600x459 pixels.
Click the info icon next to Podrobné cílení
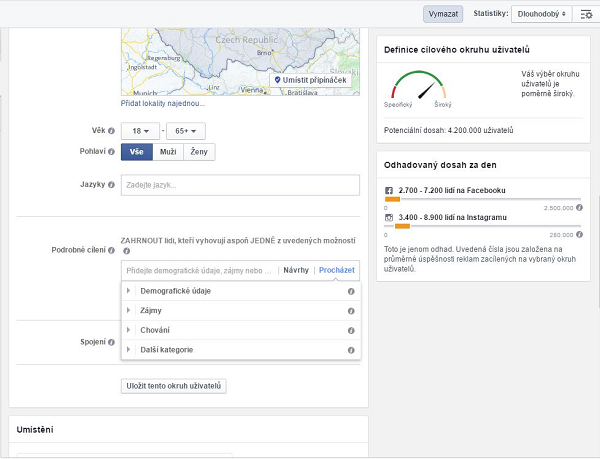(x=111, y=250)
